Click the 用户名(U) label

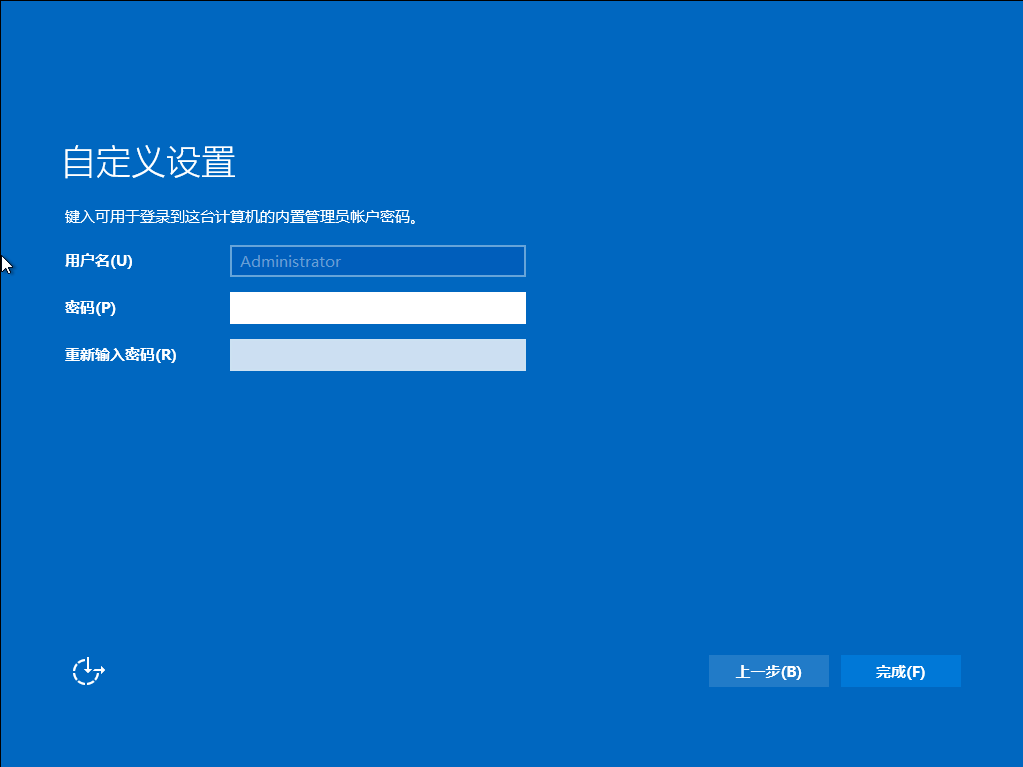point(99,261)
